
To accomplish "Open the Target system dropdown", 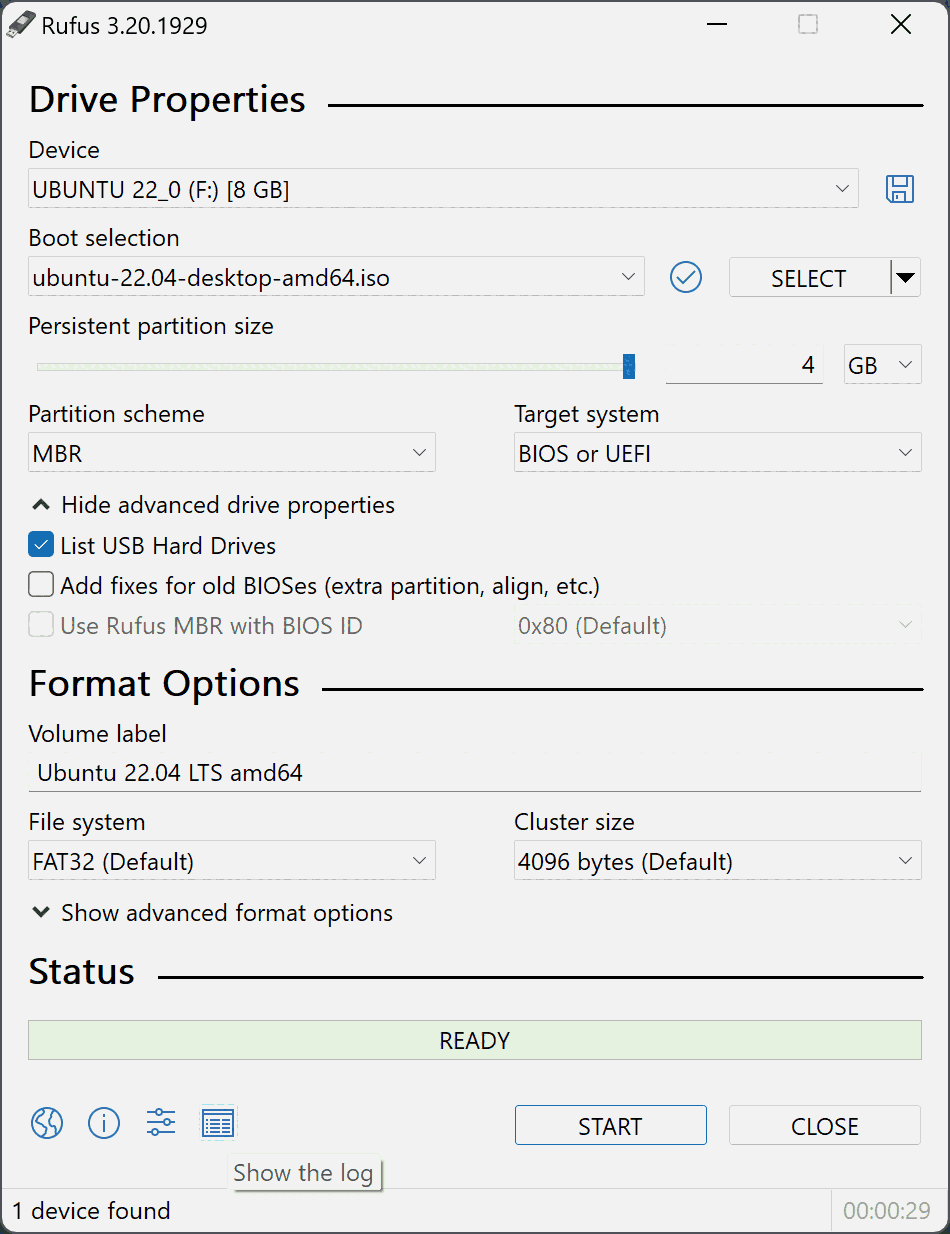I will pyautogui.click(x=716, y=452).
